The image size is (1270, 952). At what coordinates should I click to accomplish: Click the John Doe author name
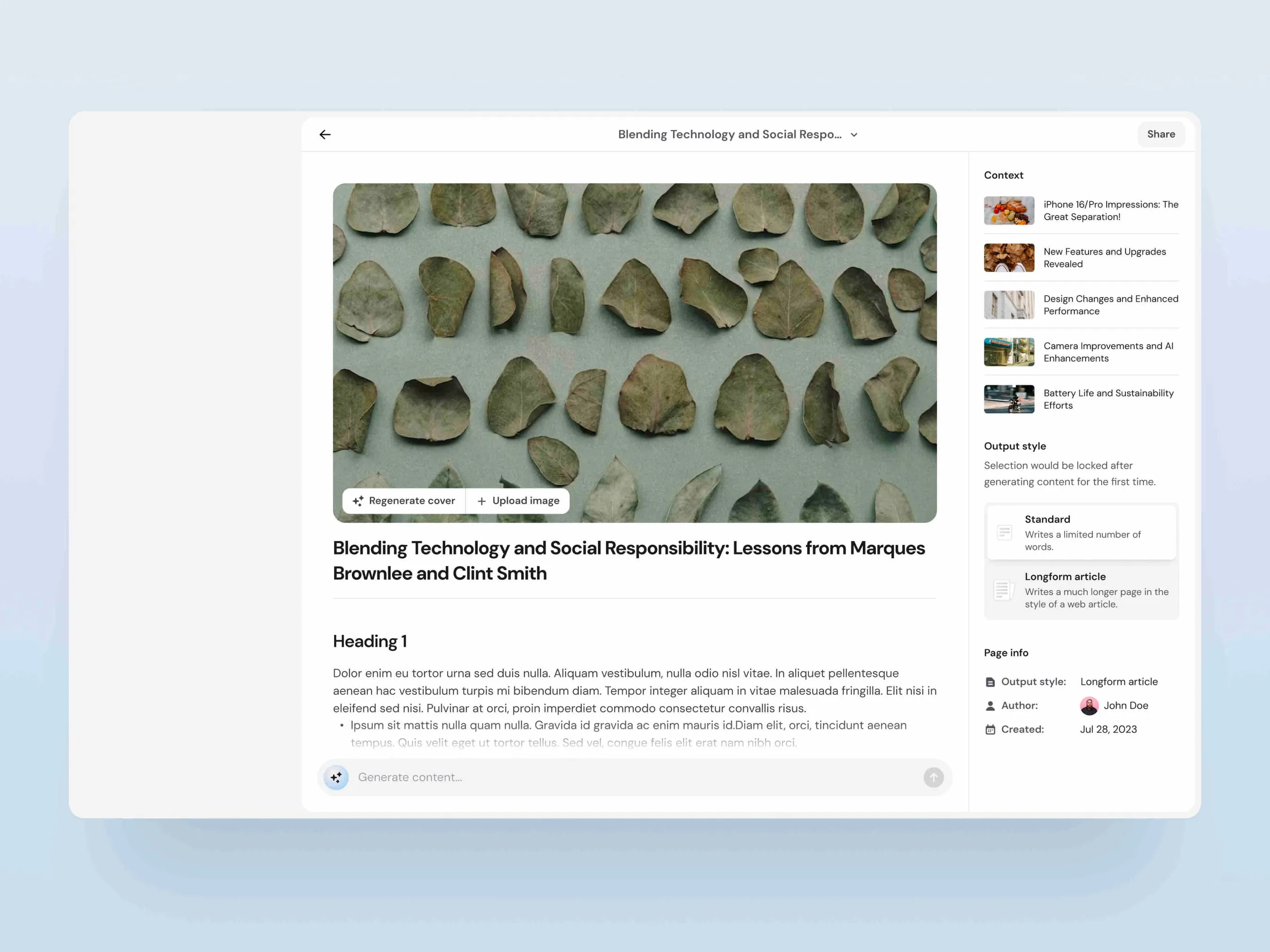pyautogui.click(x=1126, y=706)
